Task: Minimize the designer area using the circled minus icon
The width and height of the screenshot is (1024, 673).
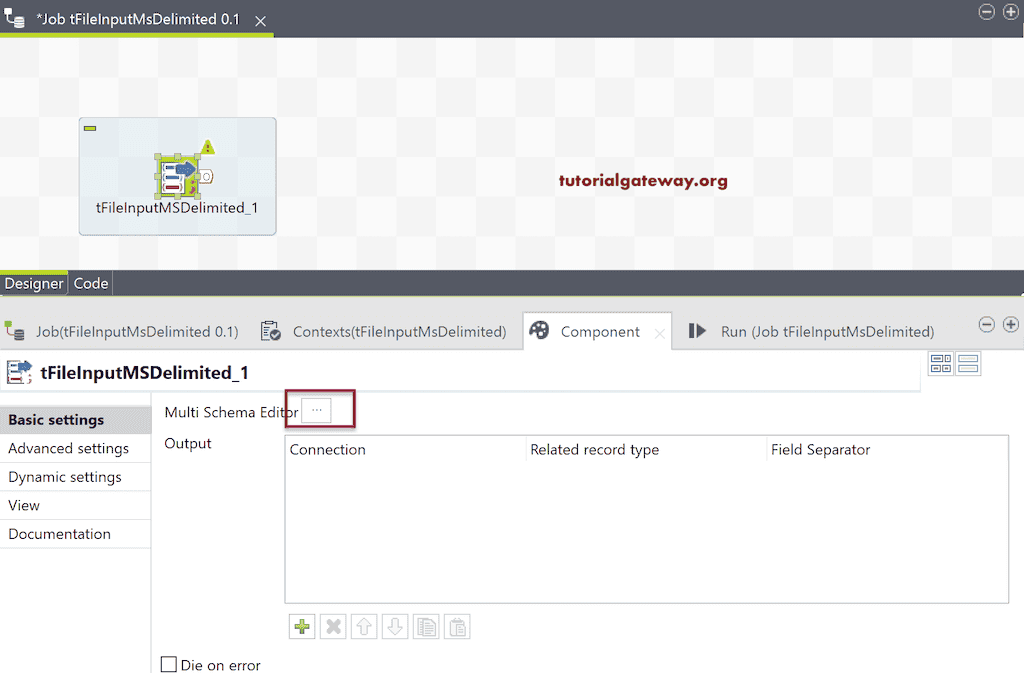Action: pyautogui.click(x=986, y=12)
